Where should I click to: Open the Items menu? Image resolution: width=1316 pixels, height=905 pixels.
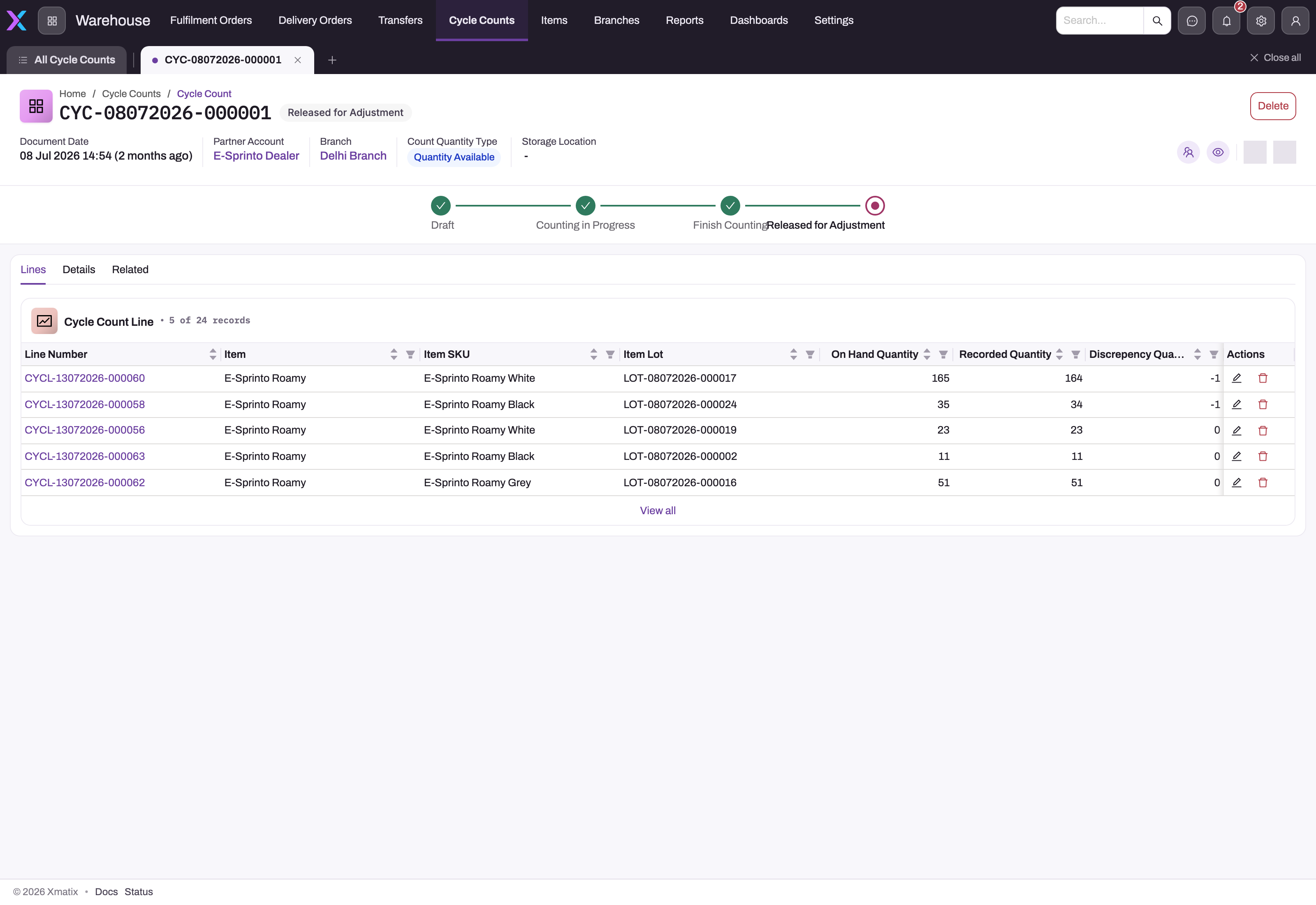554,21
